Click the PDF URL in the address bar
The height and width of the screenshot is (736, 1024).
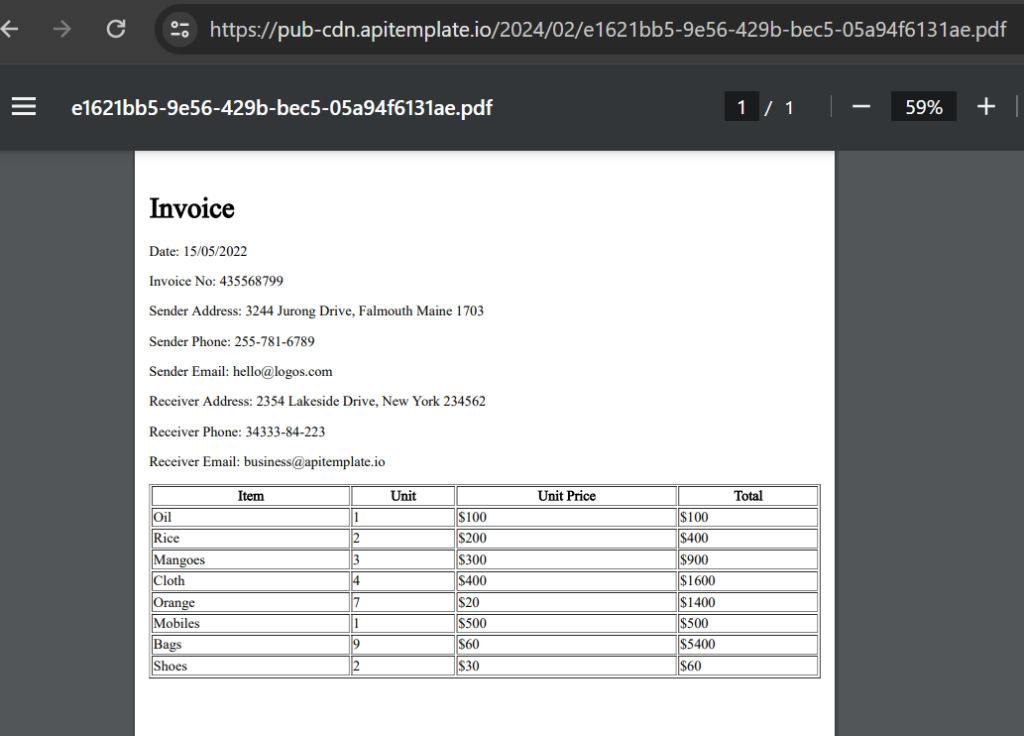[x=607, y=29]
